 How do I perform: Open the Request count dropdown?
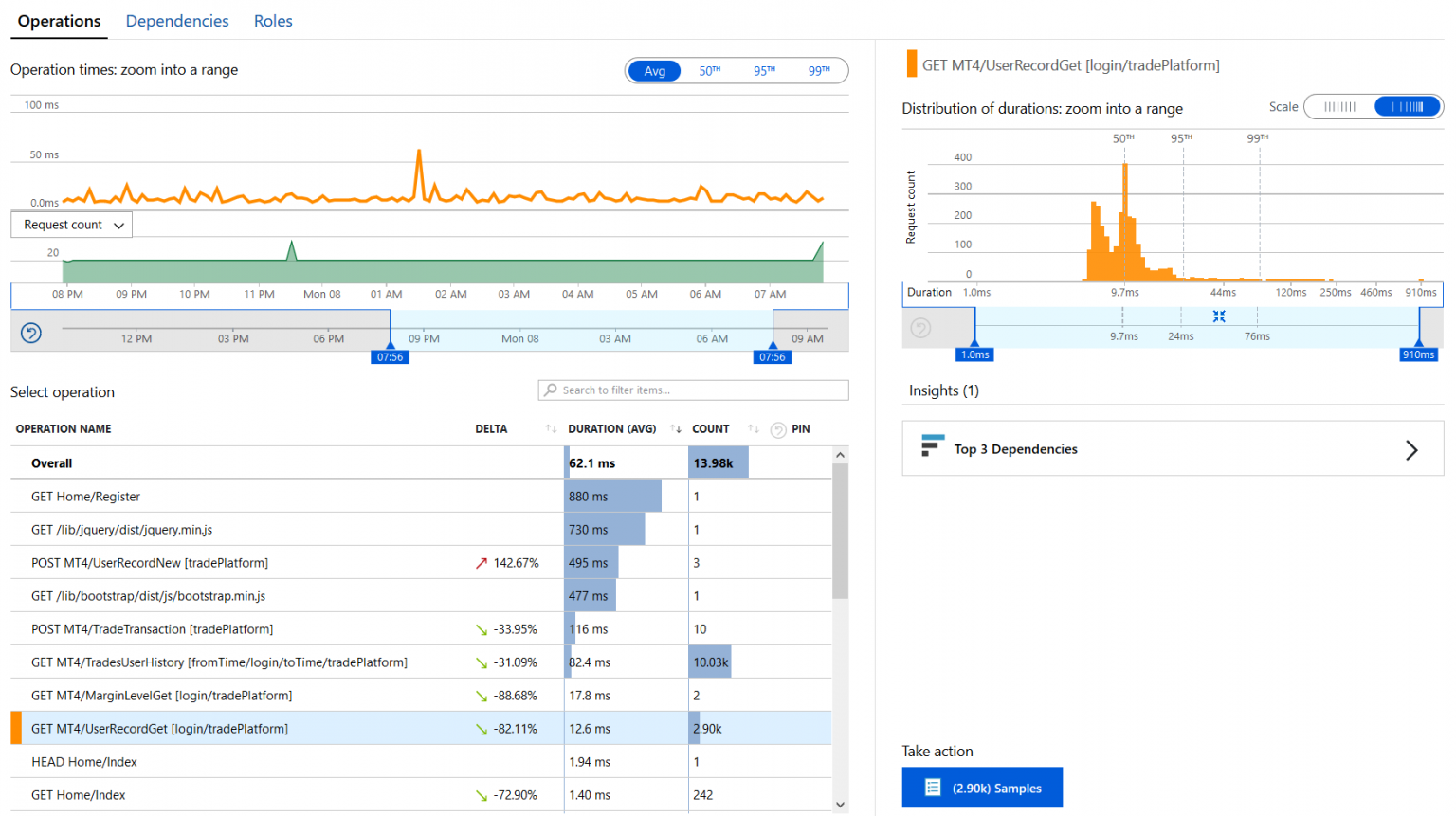(x=71, y=225)
